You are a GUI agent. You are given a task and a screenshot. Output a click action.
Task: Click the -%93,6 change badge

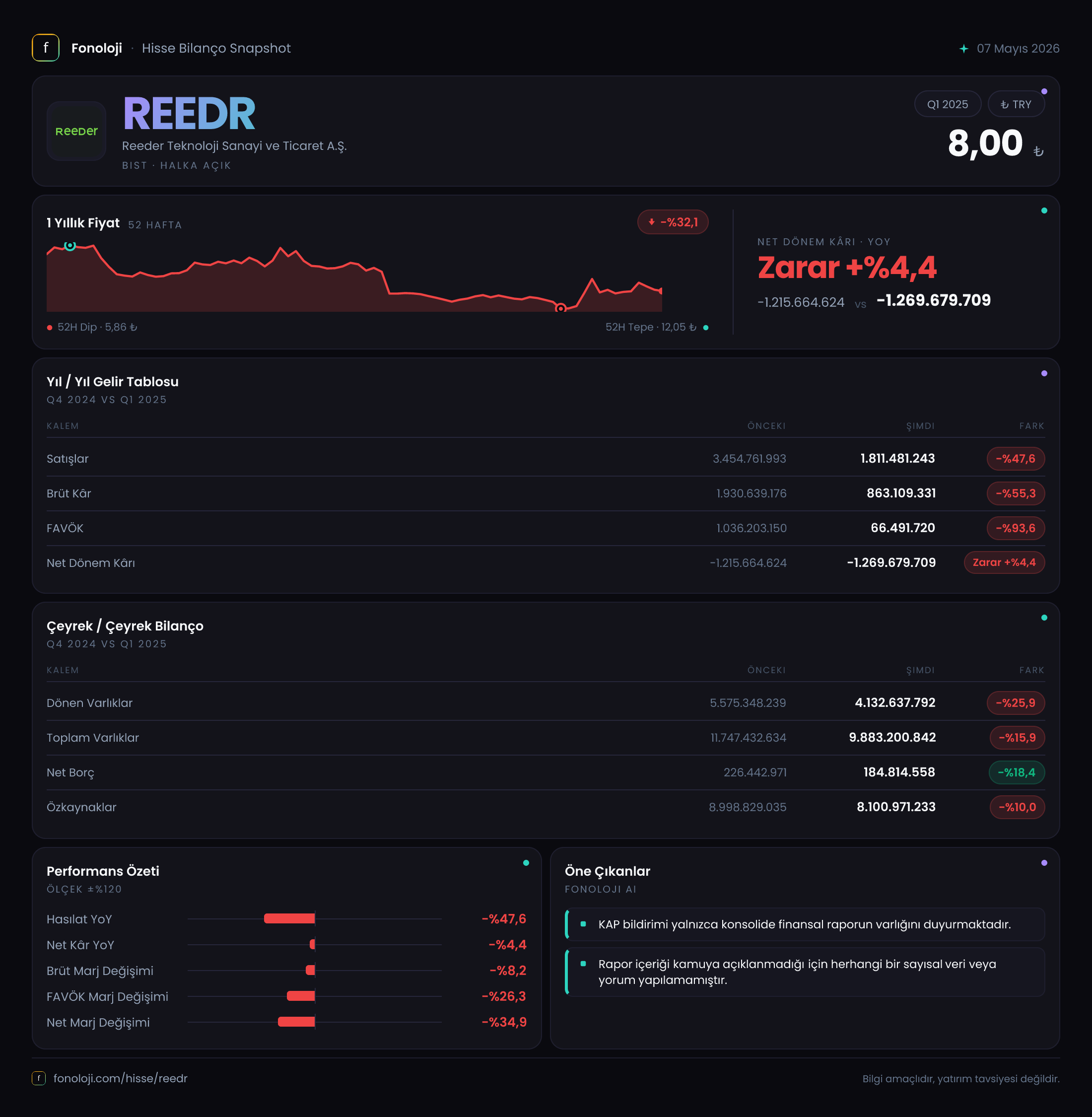coord(1015,528)
